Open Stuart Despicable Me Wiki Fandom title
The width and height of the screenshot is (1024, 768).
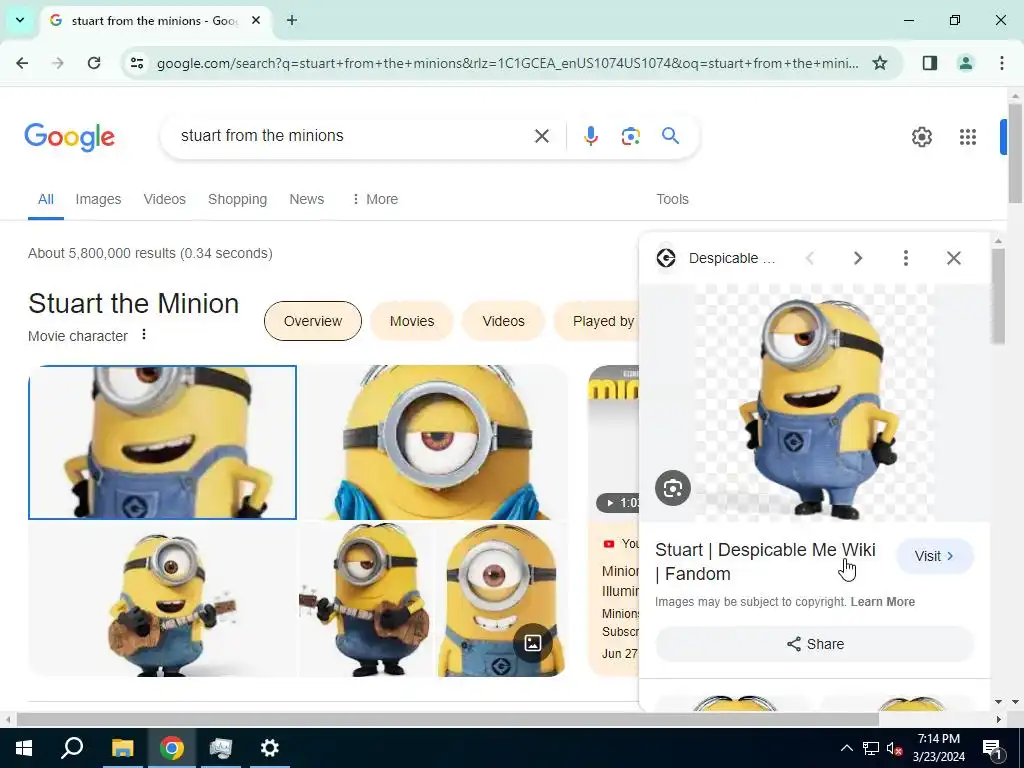coord(765,562)
